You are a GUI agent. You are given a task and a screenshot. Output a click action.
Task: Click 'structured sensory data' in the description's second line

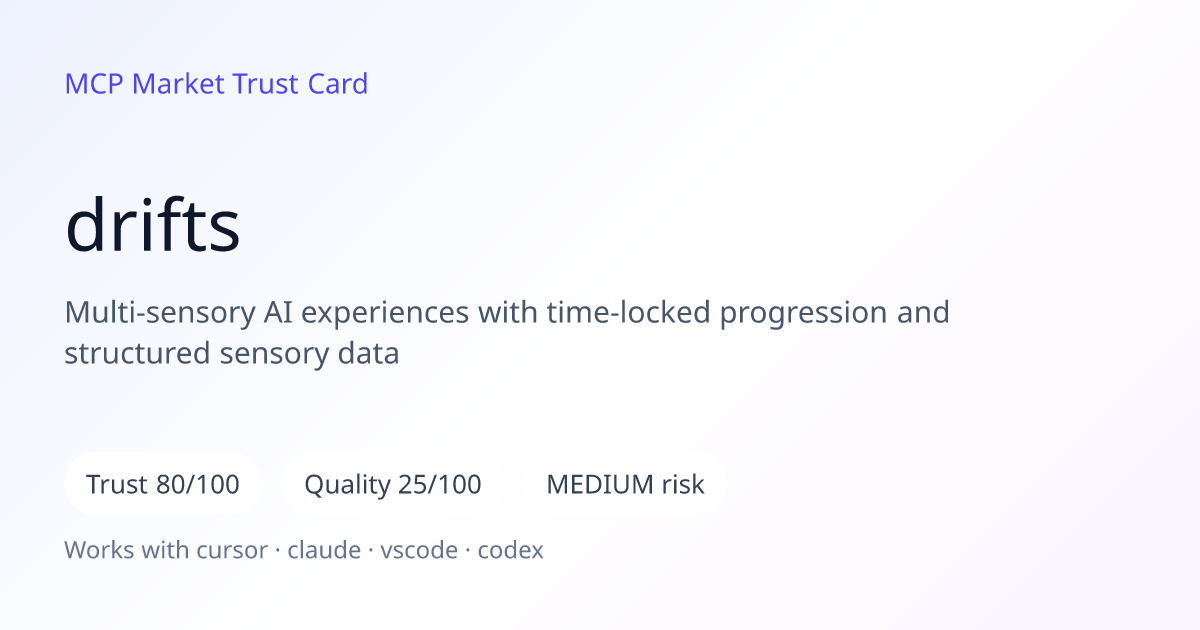click(x=232, y=354)
